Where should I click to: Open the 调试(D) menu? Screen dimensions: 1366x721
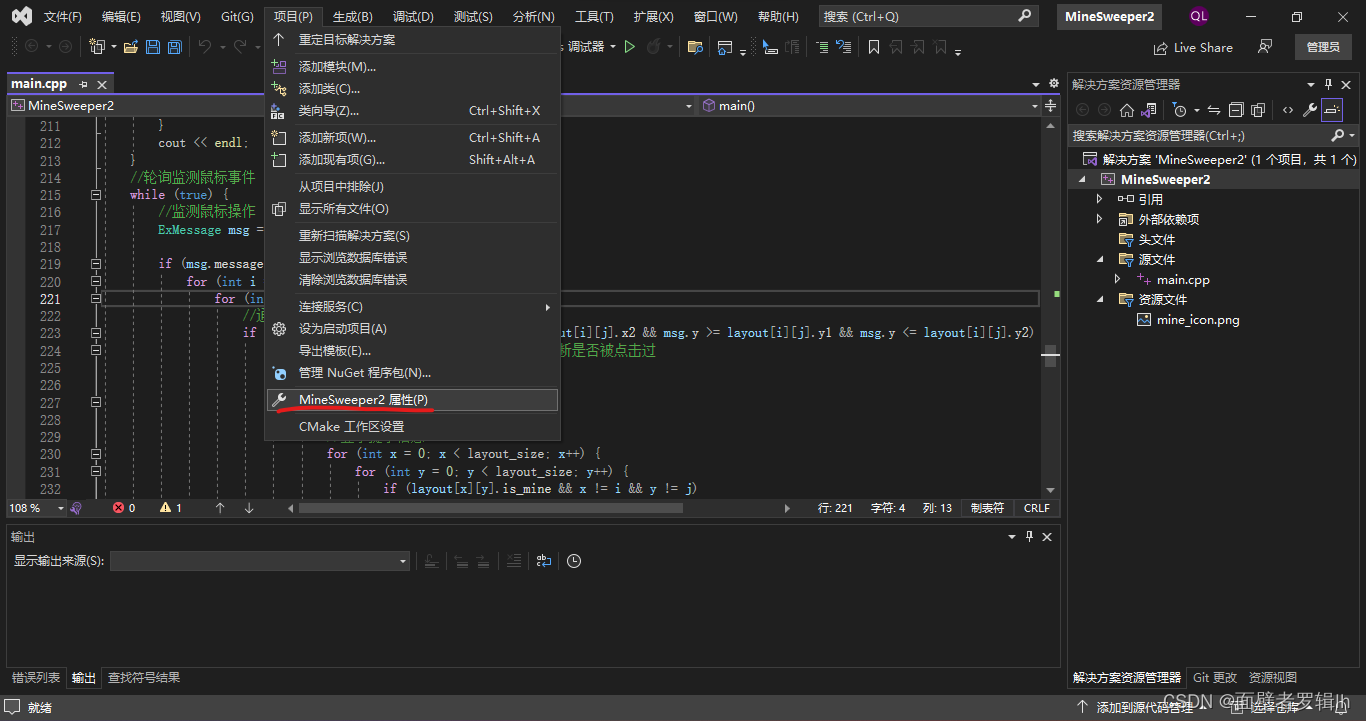(x=413, y=16)
